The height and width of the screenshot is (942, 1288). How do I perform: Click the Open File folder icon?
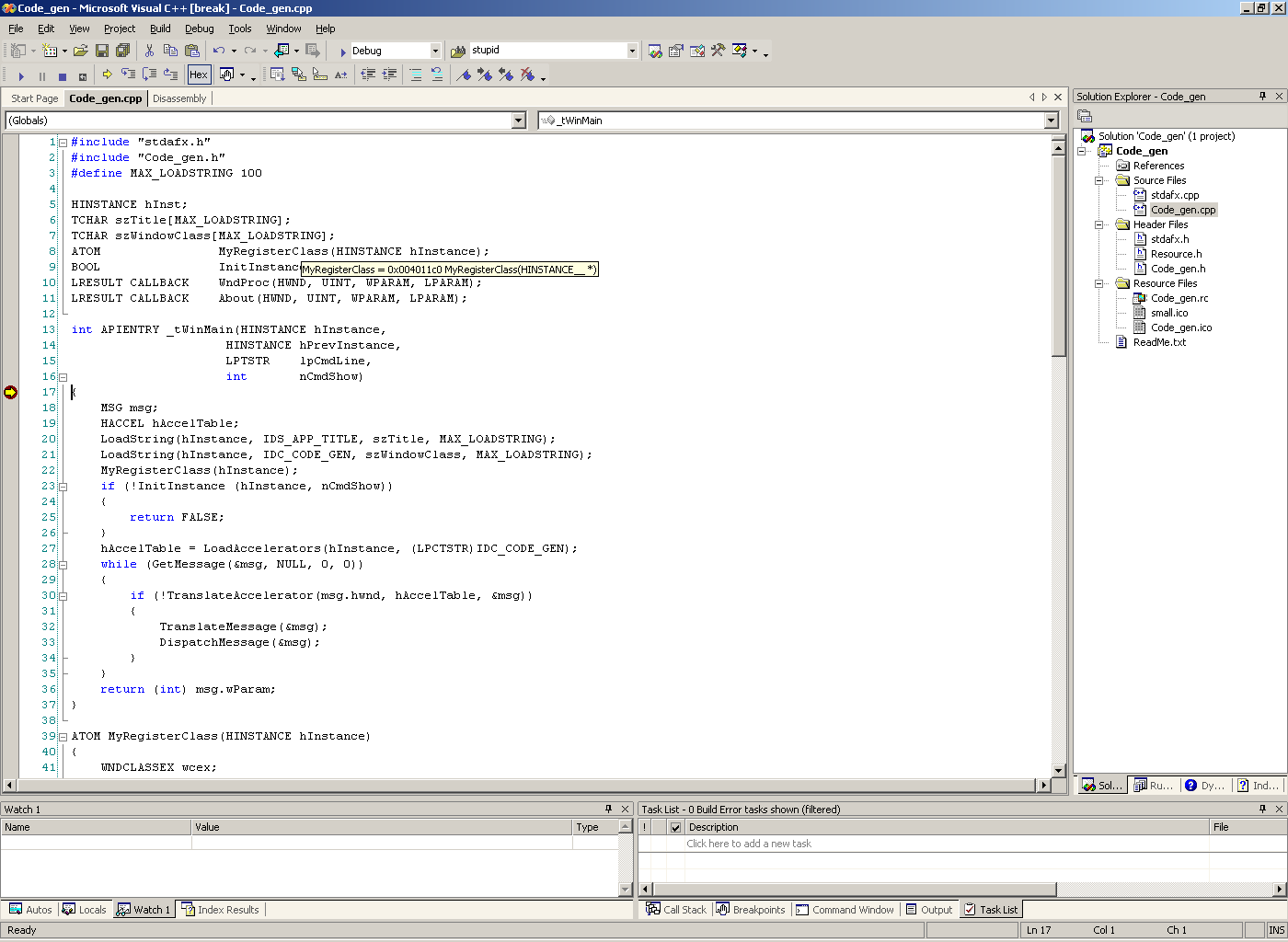pos(81,51)
